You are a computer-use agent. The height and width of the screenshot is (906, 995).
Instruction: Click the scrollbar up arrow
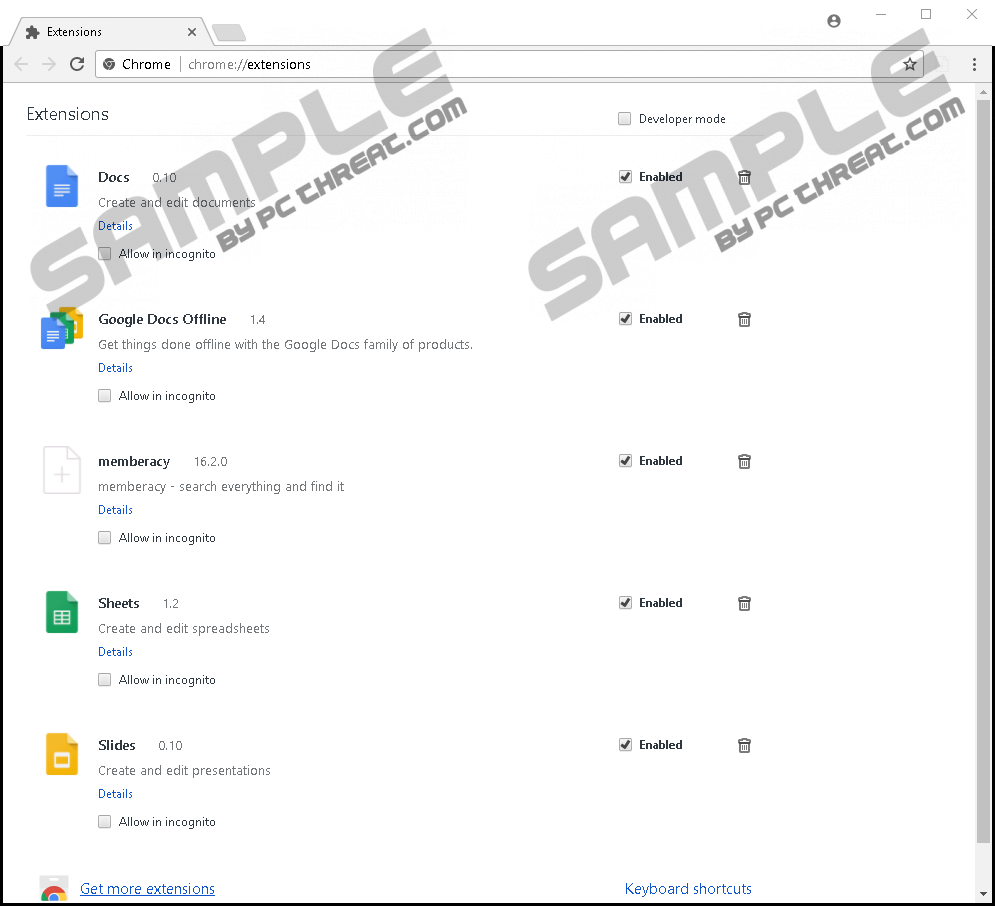coord(983,93)
